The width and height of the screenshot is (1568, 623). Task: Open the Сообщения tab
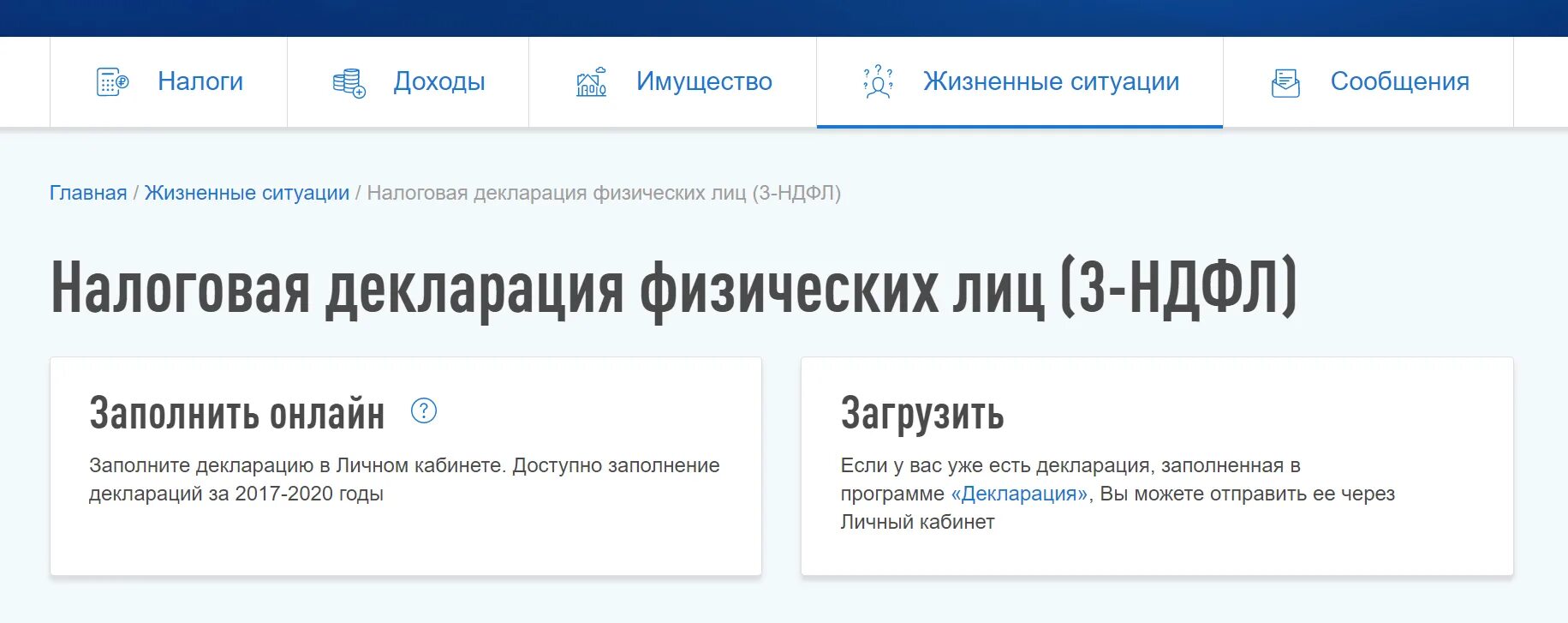click(x=1368, y=82)
